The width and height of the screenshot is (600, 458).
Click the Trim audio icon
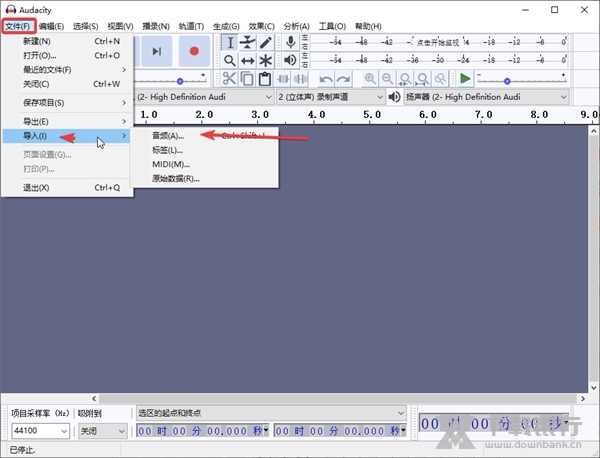[x=283, y=79]
